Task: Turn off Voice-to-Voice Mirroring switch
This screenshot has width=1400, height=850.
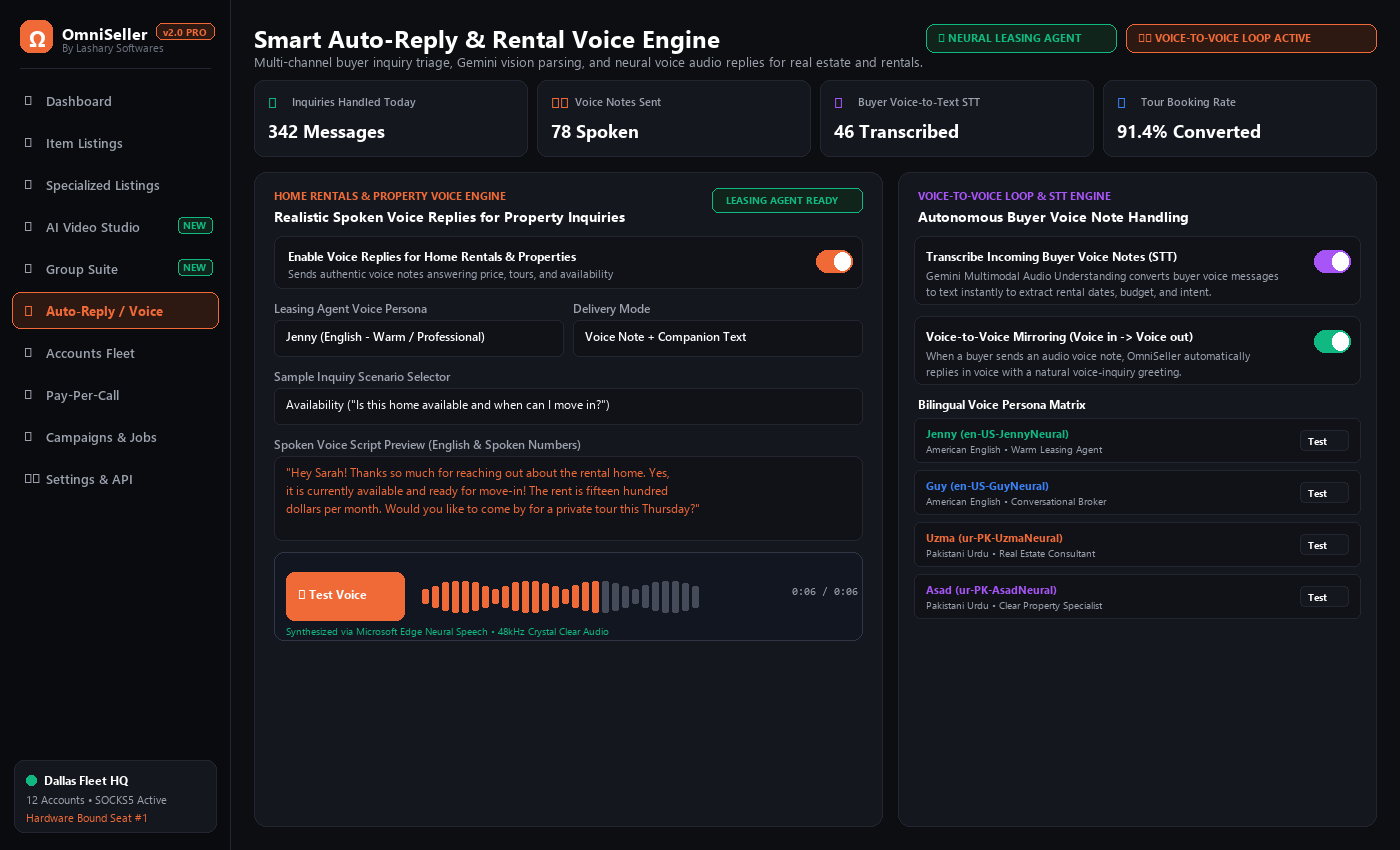Action: point(1332,342)
